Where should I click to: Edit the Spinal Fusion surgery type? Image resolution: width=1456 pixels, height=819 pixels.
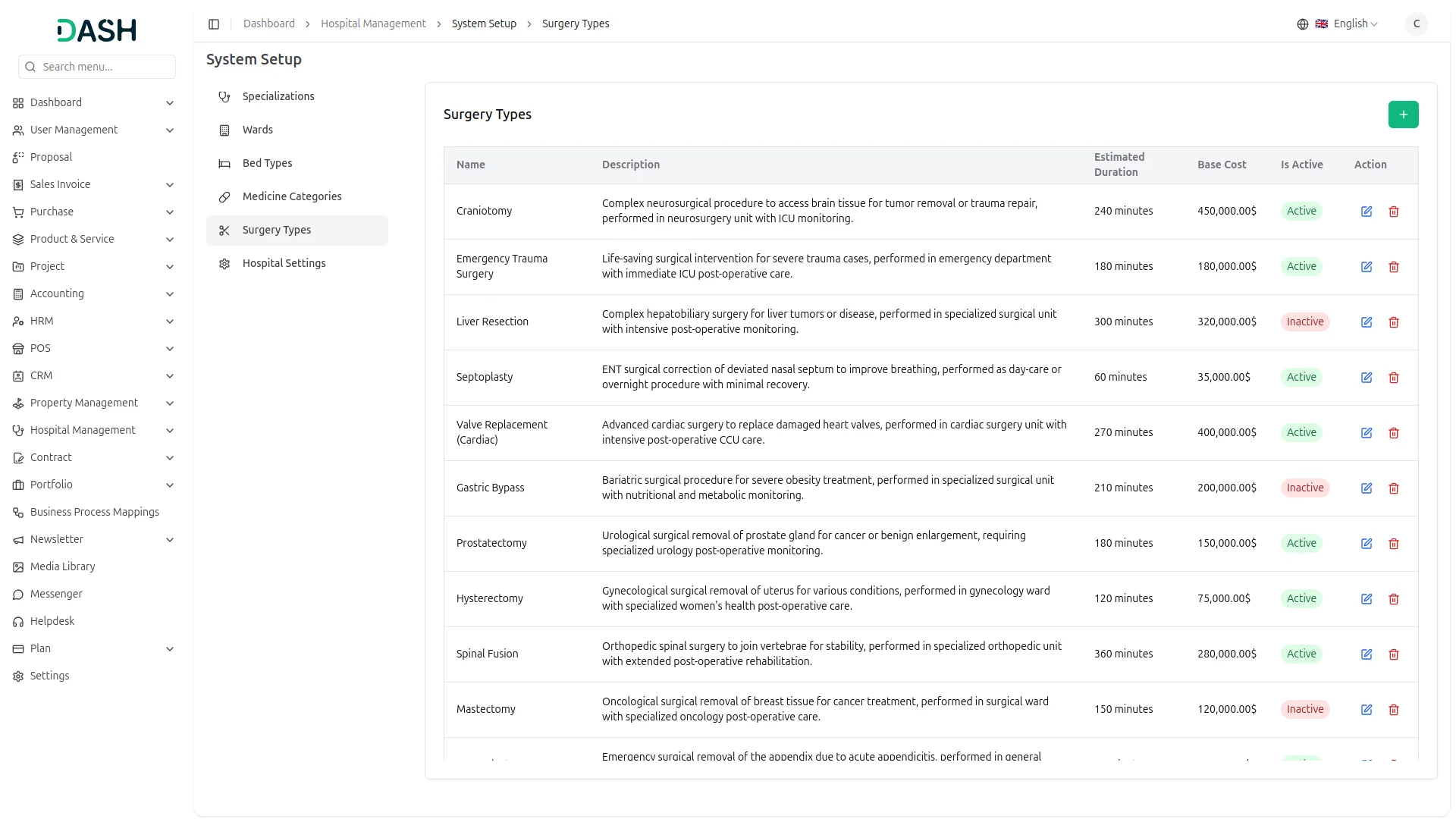pos(1366,654)
